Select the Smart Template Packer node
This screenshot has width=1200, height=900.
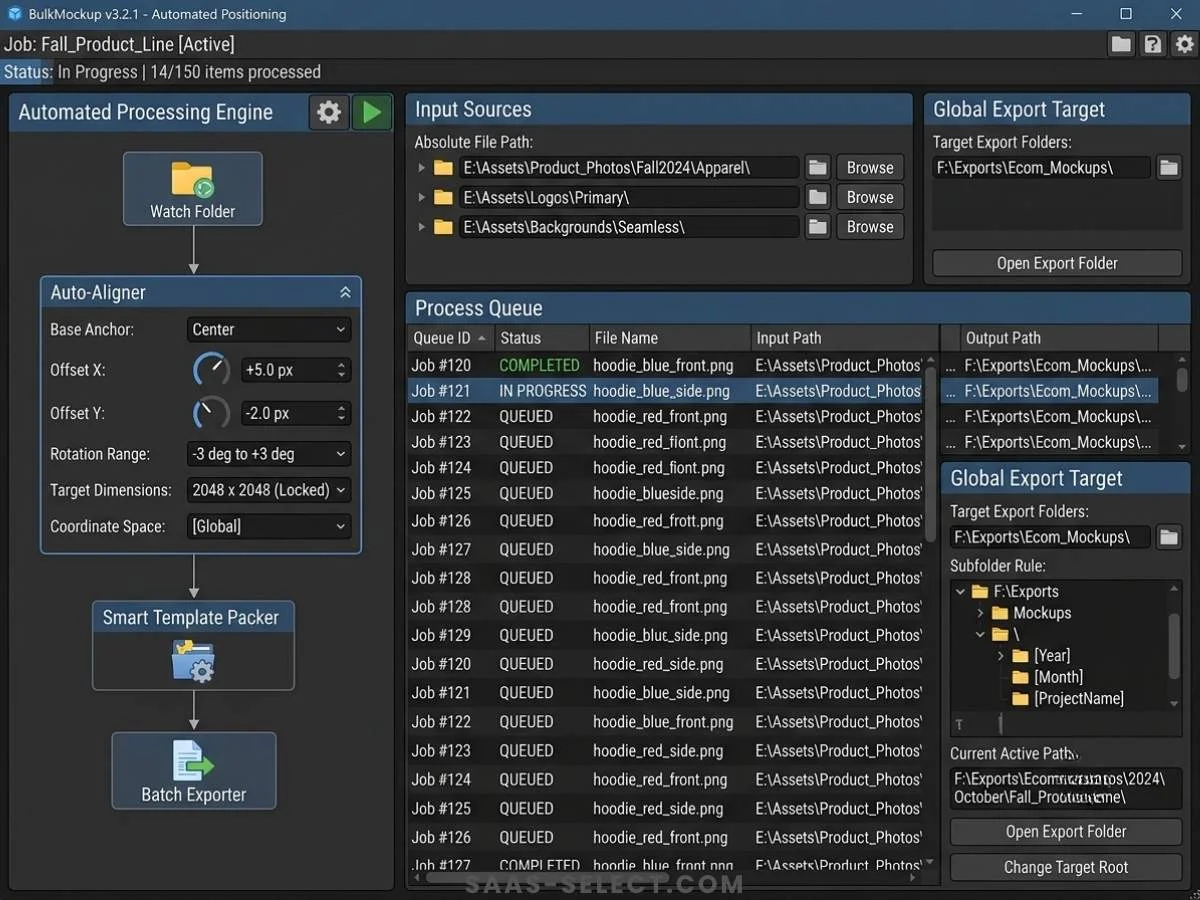pyautogui.click(x=193, y=645)
